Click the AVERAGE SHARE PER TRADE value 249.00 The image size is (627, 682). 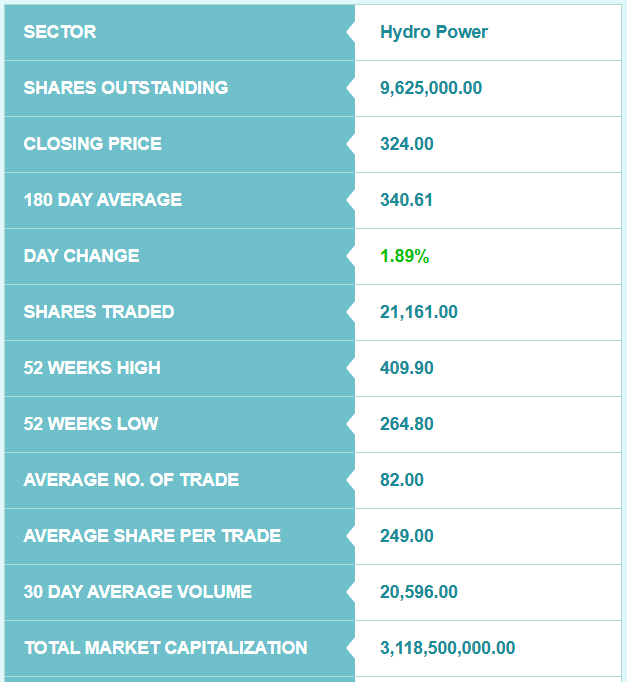(407, 536)
